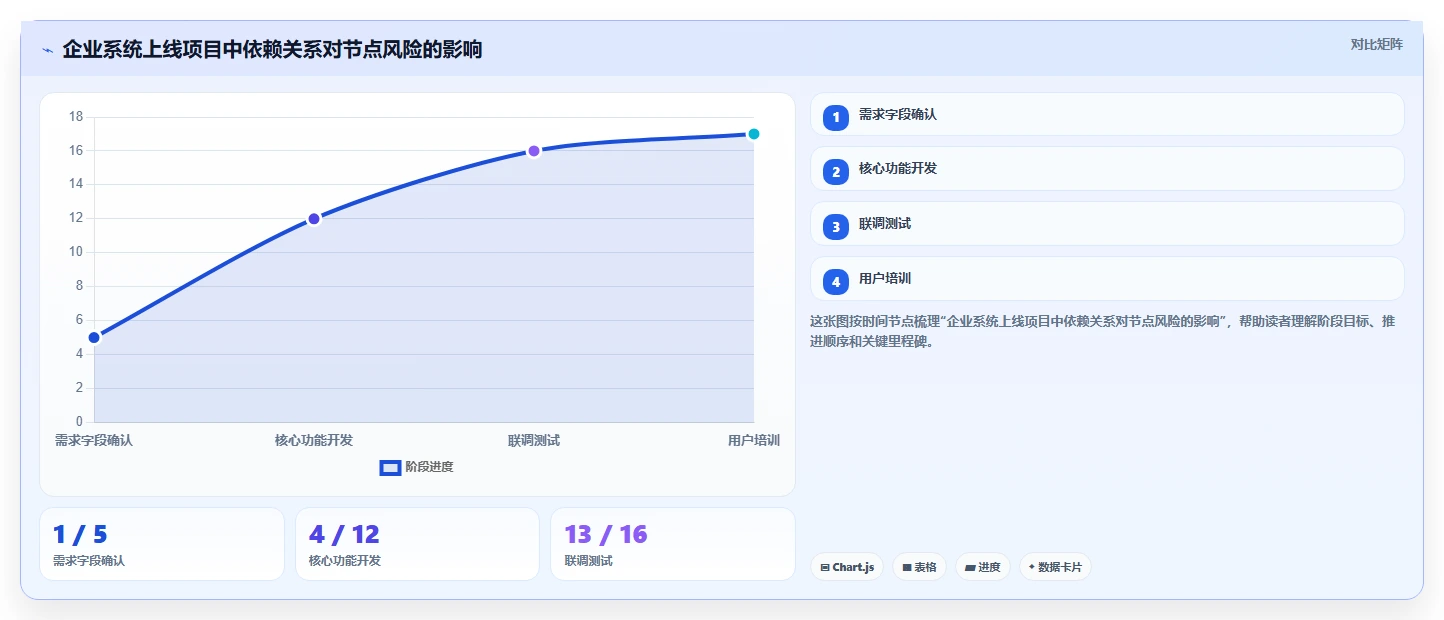
Task: Click the y-axis value 18
Action: (x=76, y=117)
